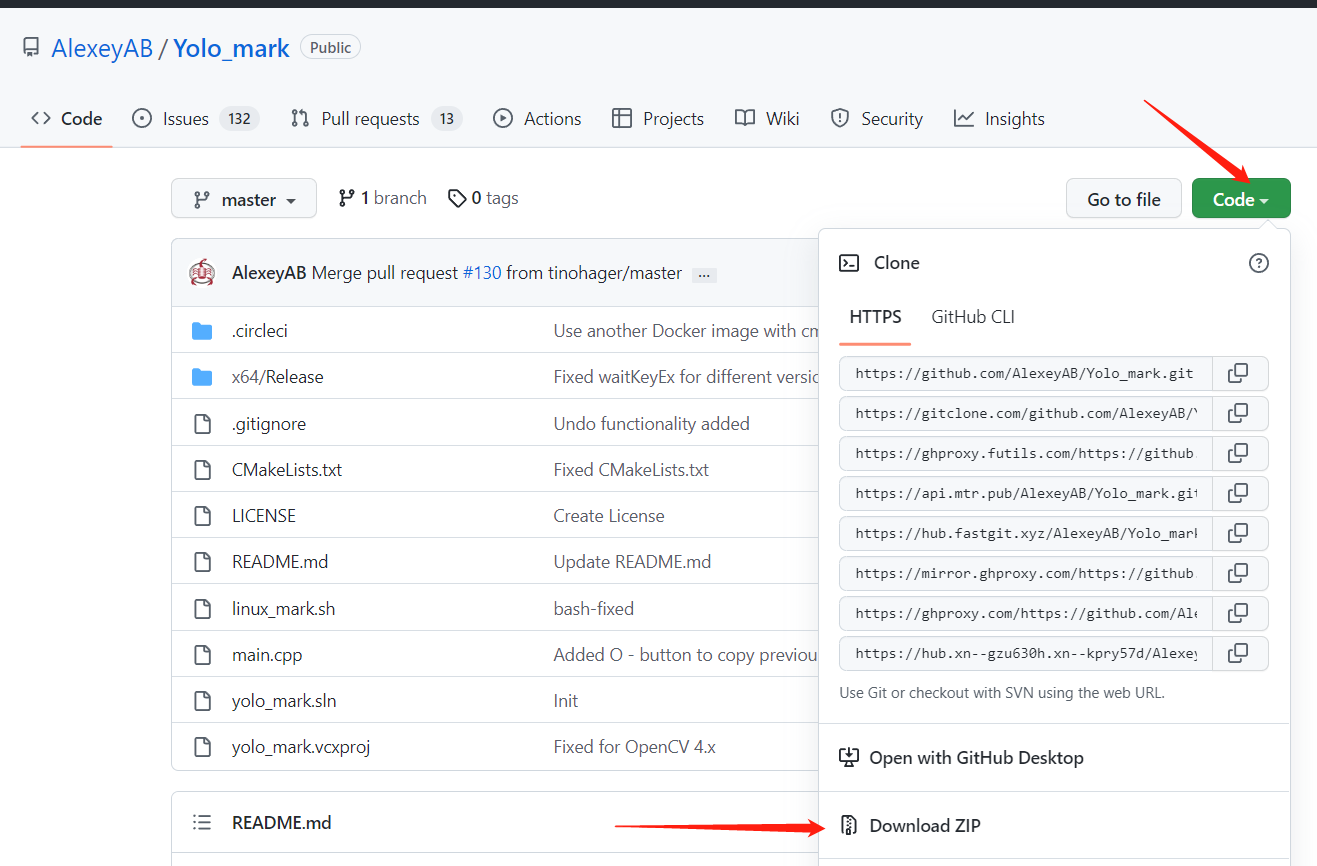The image size is (1317, 866).
Task: Copy the github.com/AlexeyAB/Yolo_mark.git clone URL
Action: 1240,373
